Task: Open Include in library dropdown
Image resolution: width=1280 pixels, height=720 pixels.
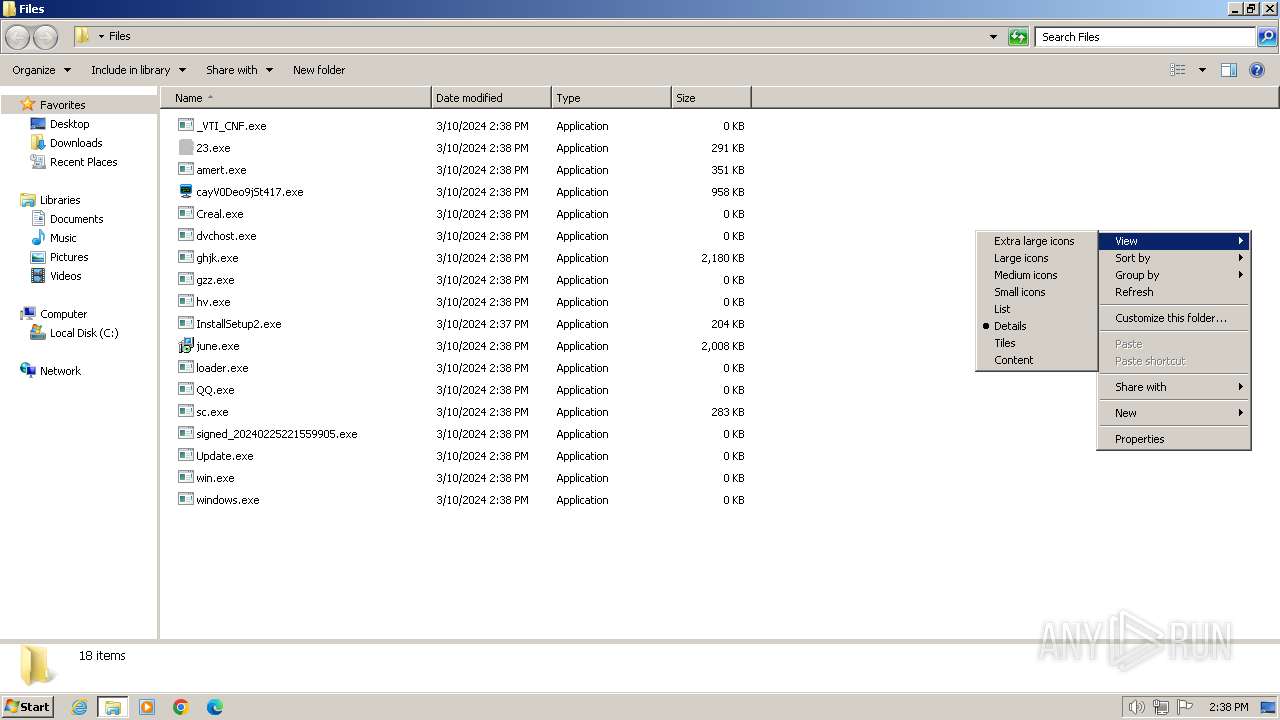Action: click(x=138, y=70)
